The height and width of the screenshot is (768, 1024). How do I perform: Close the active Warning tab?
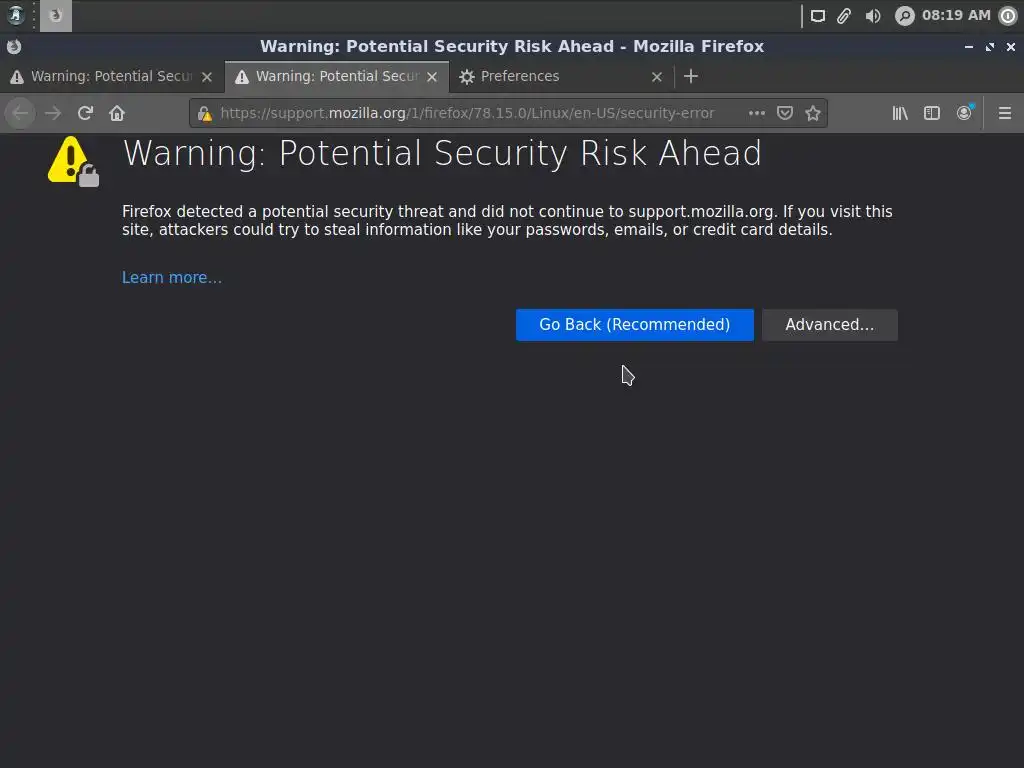pyautogui.click(x=432, y=77)
